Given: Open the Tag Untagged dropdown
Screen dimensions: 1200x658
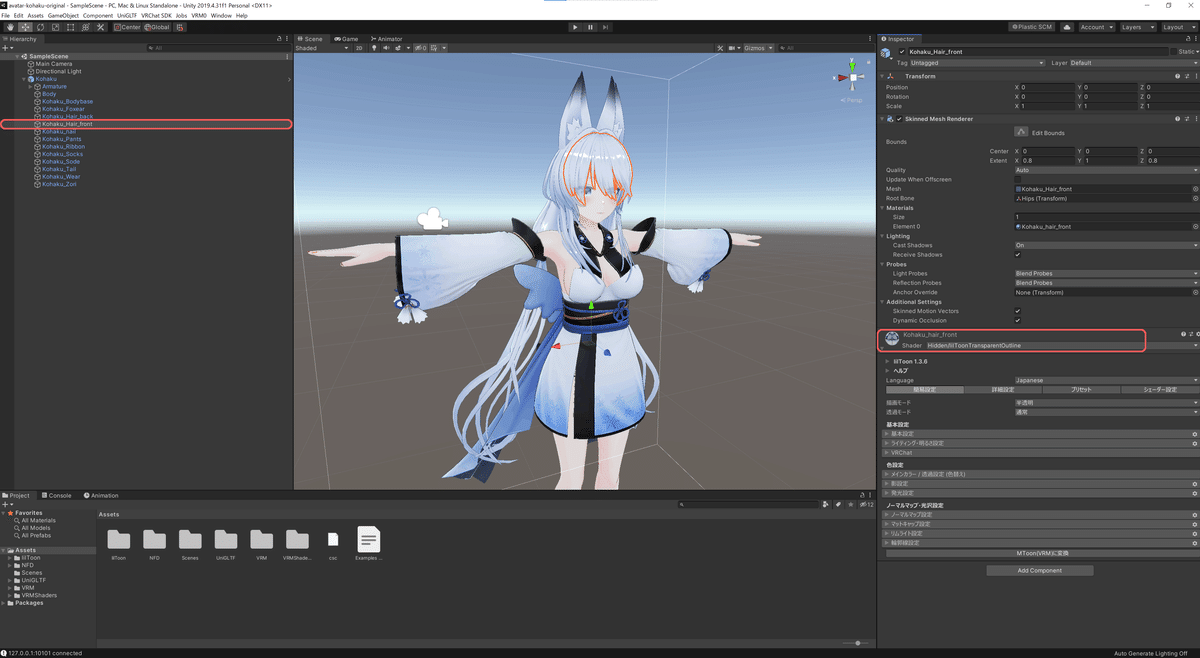Looking at the screenshot, I should click(977, 63).
